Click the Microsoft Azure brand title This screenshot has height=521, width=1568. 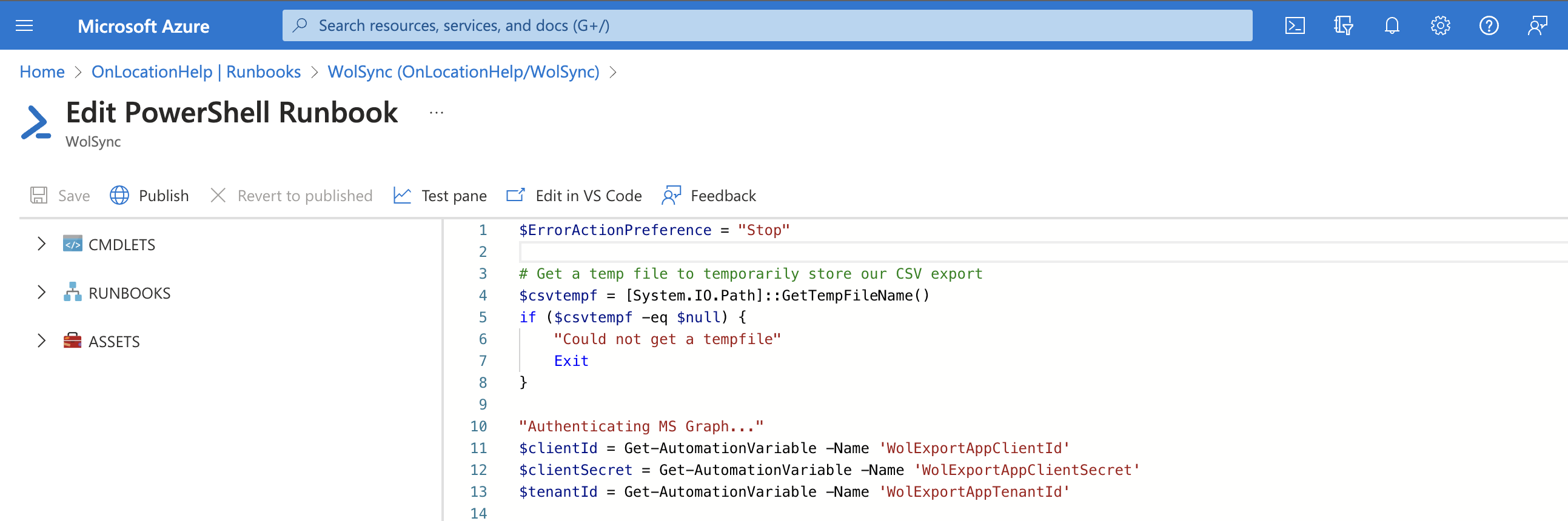(x=144, y=26)
